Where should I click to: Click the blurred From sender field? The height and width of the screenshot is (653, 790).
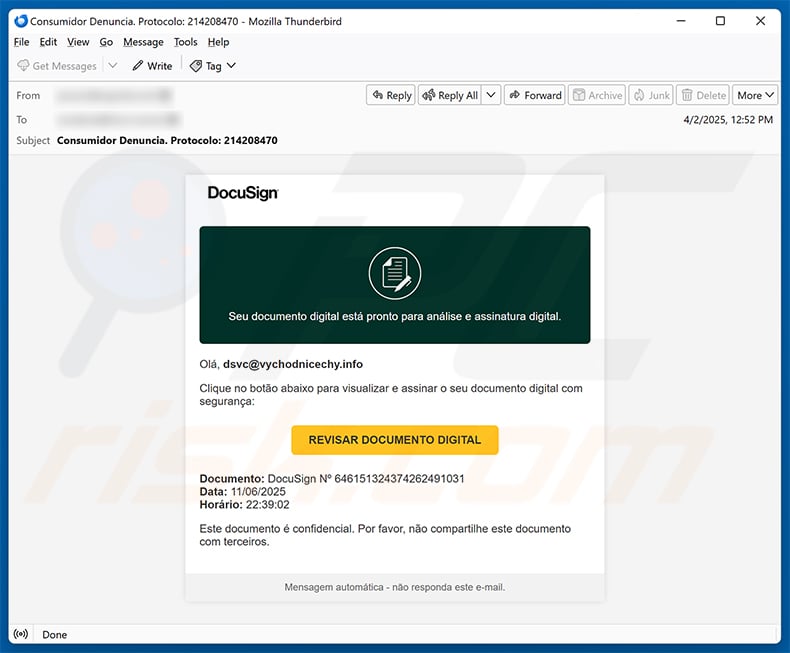[x=114, y=95]
